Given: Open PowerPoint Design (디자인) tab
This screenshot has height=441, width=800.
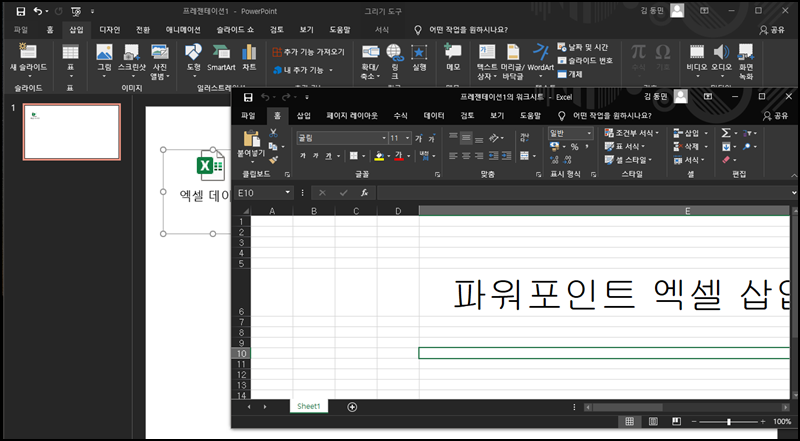Looking at the screenshot, I should [110, 30].
